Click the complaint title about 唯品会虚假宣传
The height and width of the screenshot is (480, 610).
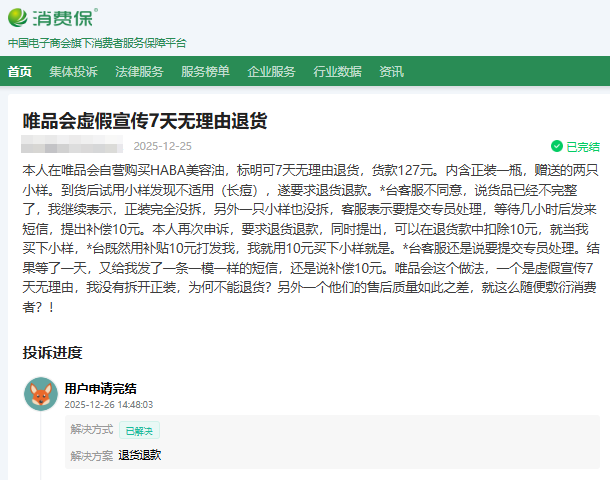pyautogui.click(x=145, y=121)
